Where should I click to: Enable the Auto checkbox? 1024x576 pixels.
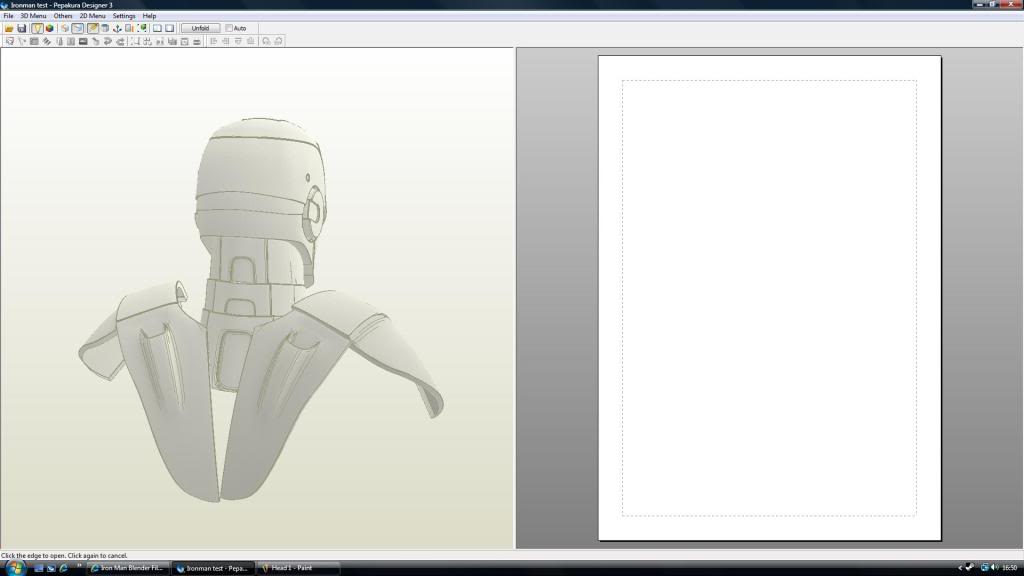coord(229,29)
